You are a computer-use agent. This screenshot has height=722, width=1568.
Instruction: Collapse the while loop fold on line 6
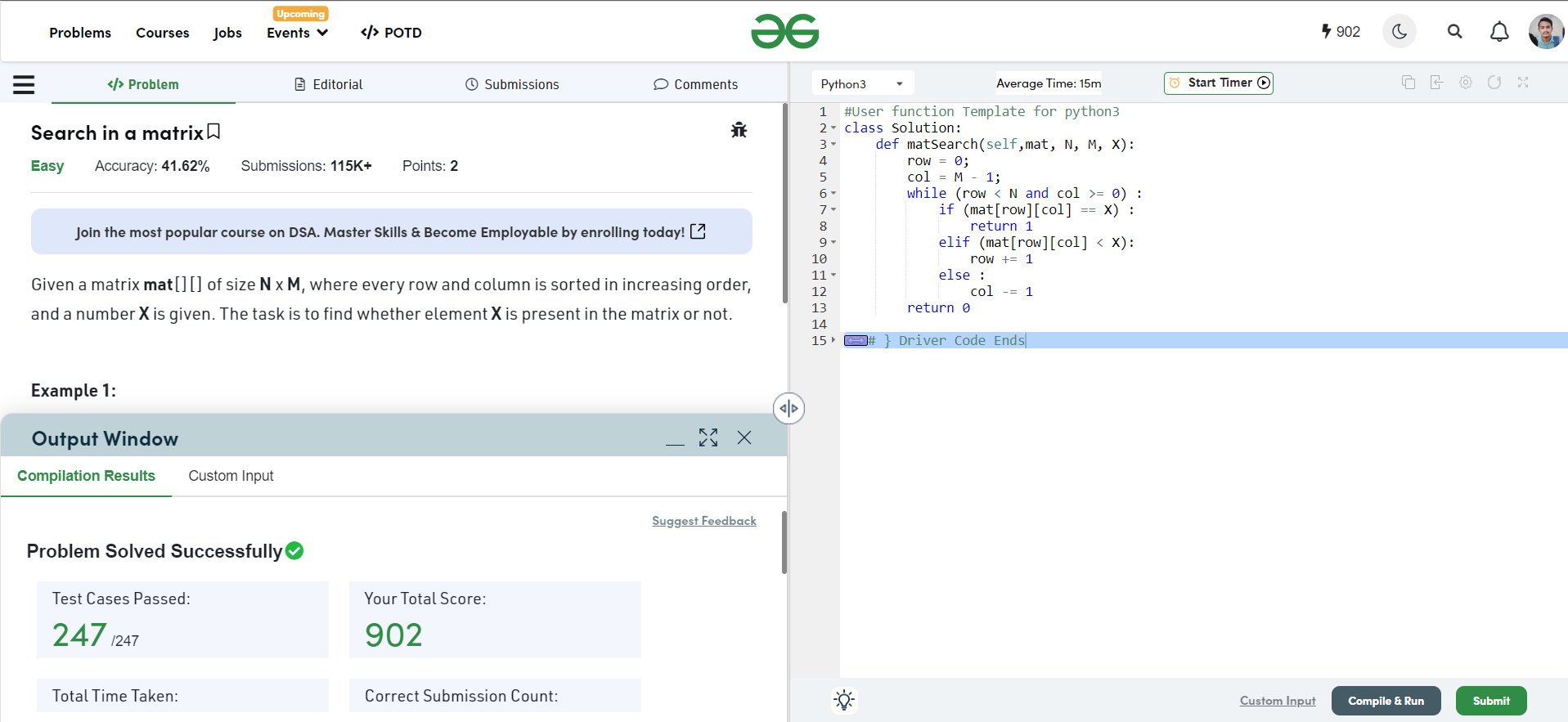click(833, 193)
